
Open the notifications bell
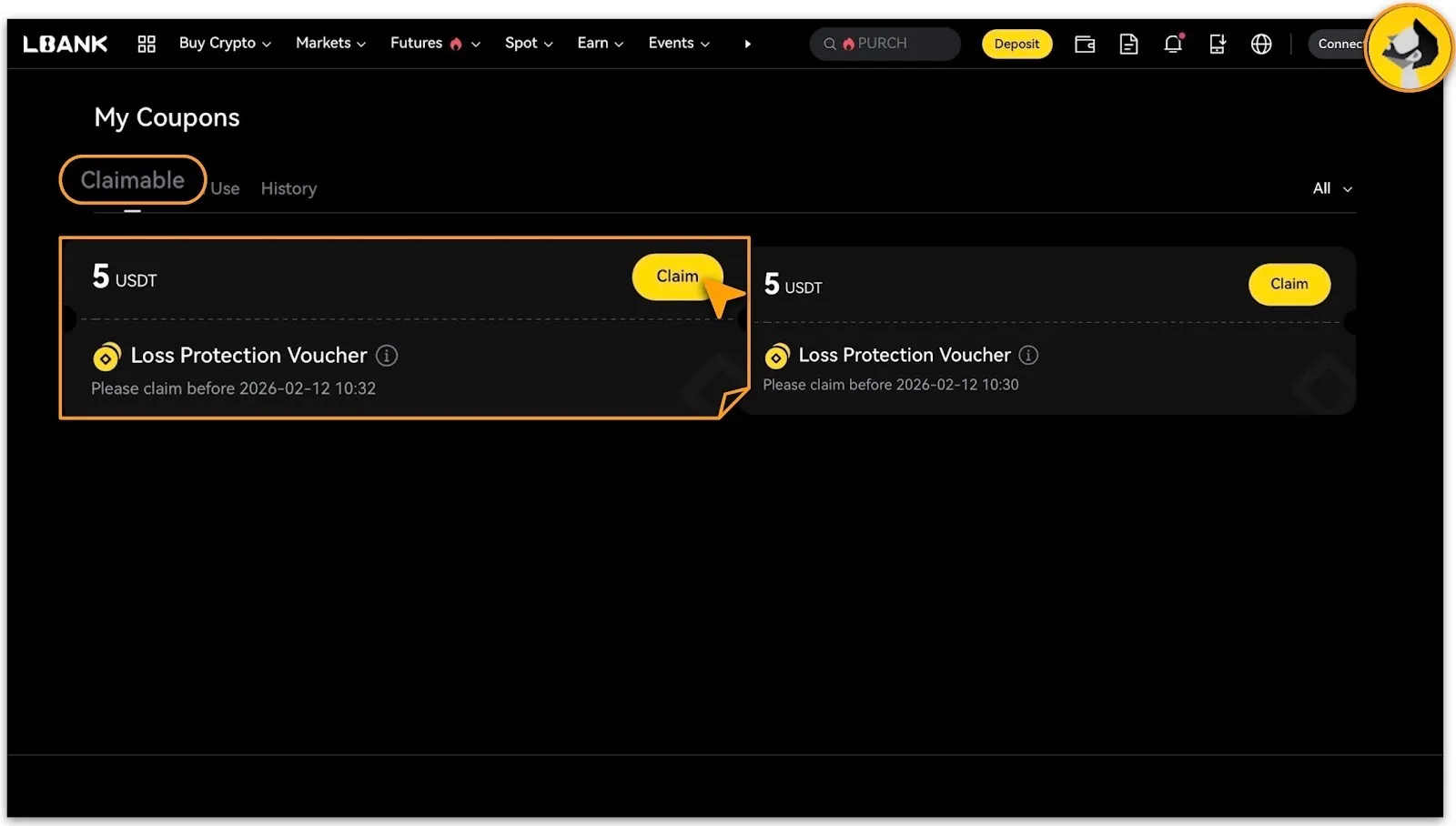(1173, 44)
